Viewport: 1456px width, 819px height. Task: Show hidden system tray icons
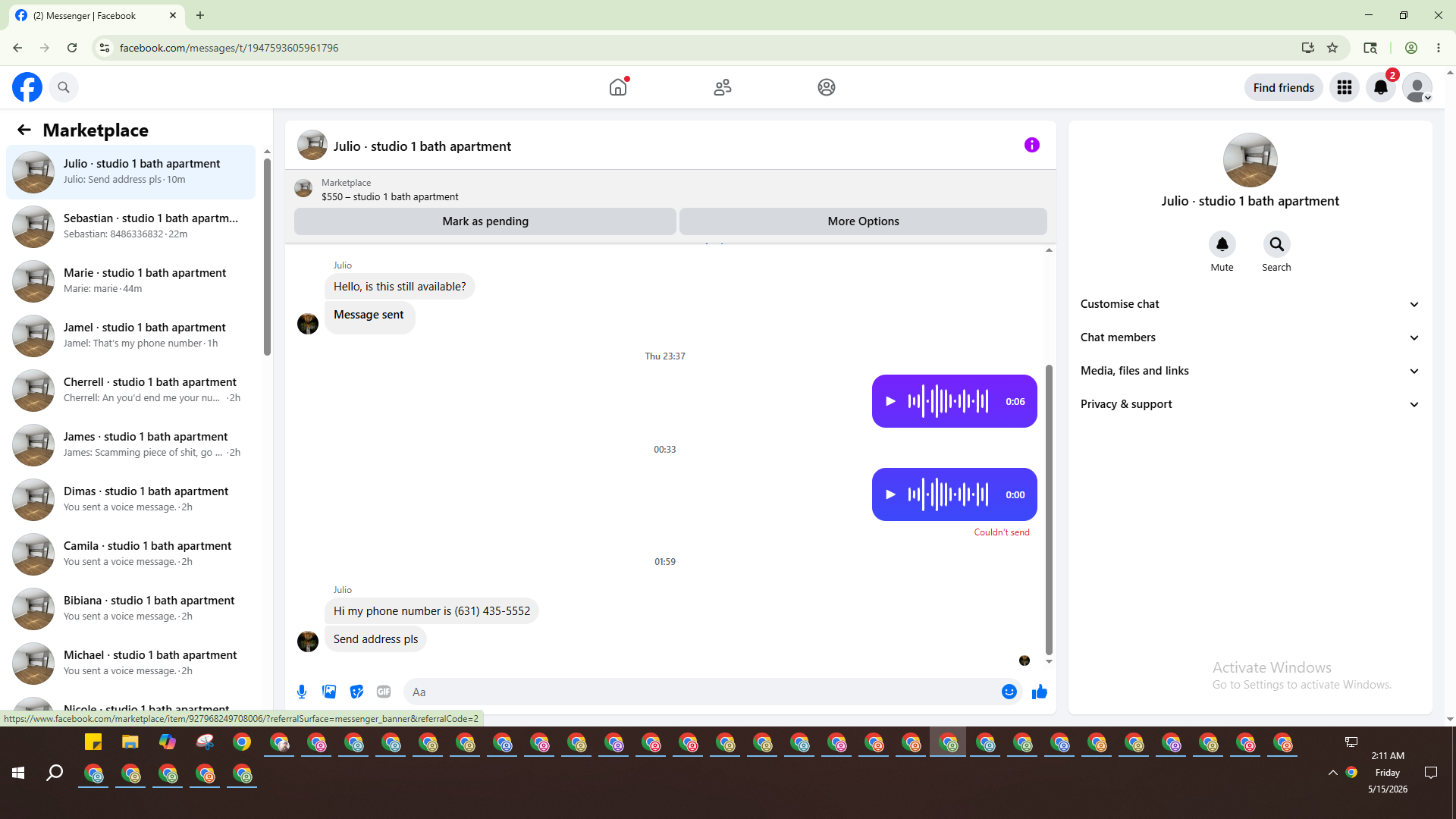[x=1332, y=773]
